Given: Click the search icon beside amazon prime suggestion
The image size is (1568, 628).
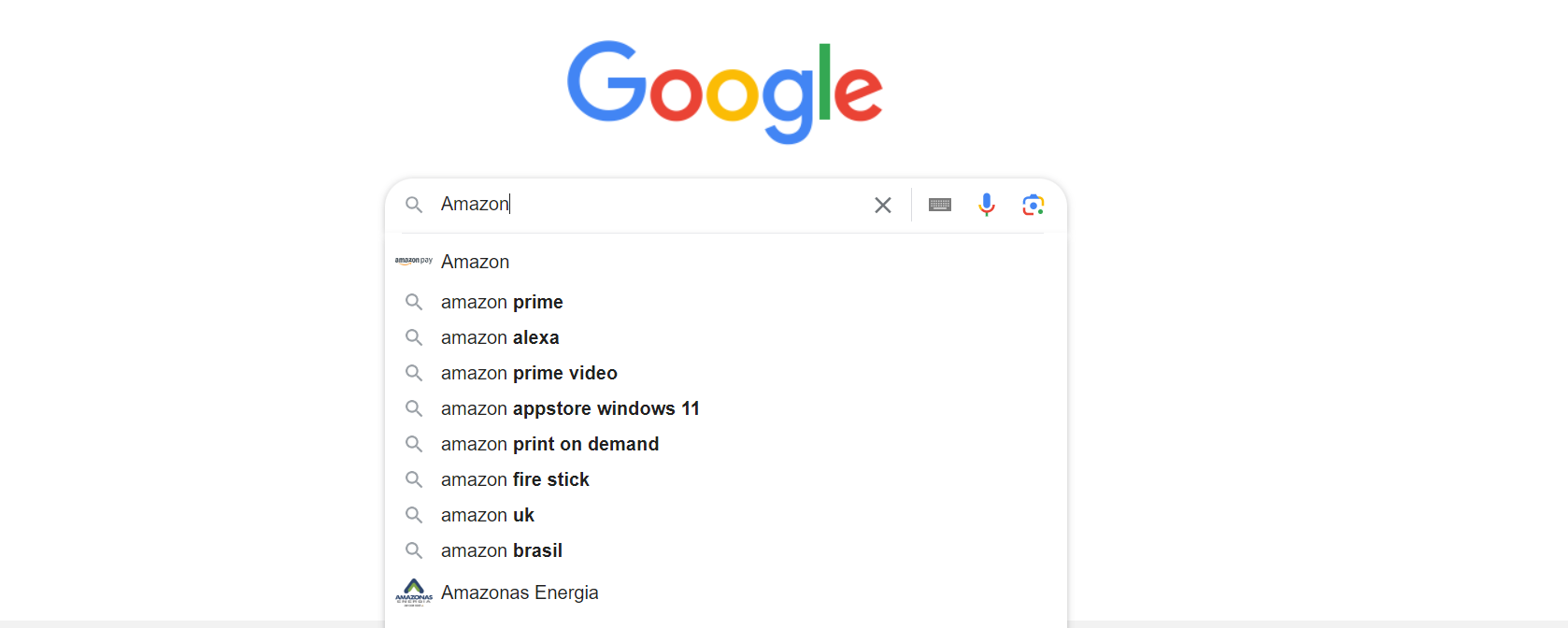Looking at the screenshot, I should [414, 302].
